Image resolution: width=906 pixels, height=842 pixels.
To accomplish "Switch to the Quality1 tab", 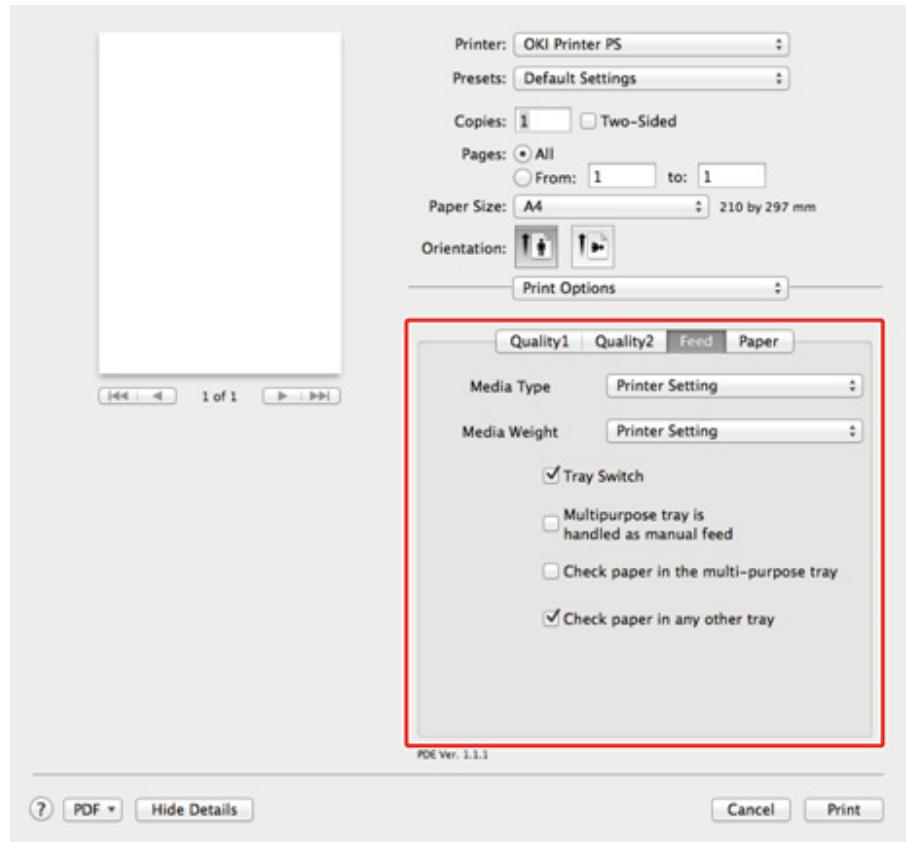I will click(x=541, y=341).
